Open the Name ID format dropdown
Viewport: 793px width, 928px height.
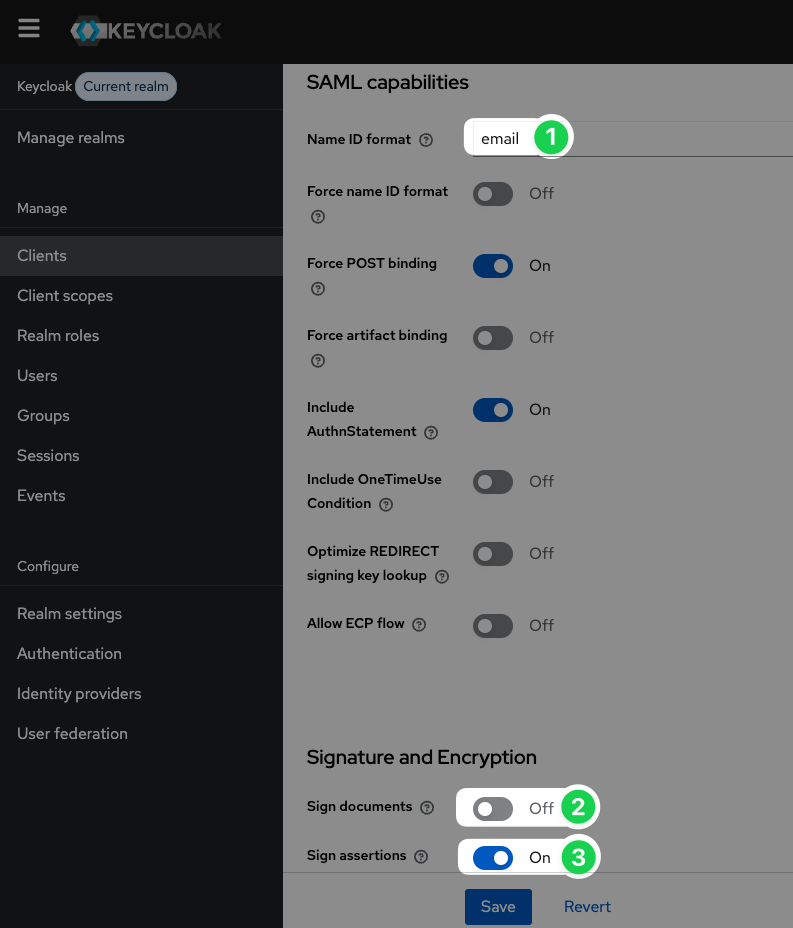coord(633,139)
